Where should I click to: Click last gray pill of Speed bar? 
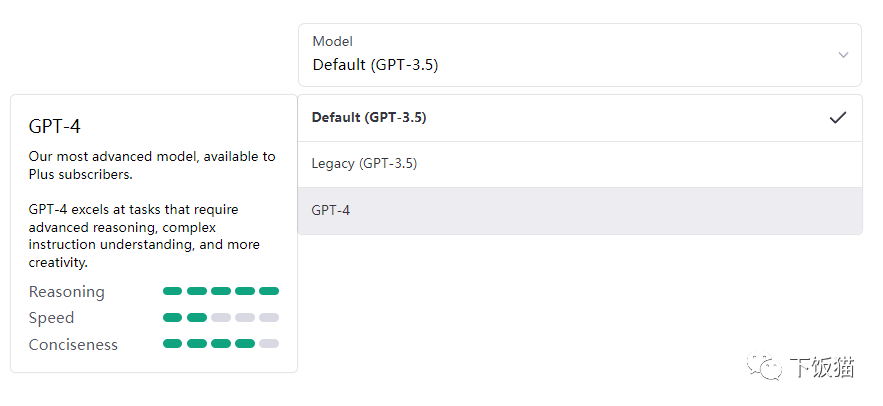[x=269, y=317]
